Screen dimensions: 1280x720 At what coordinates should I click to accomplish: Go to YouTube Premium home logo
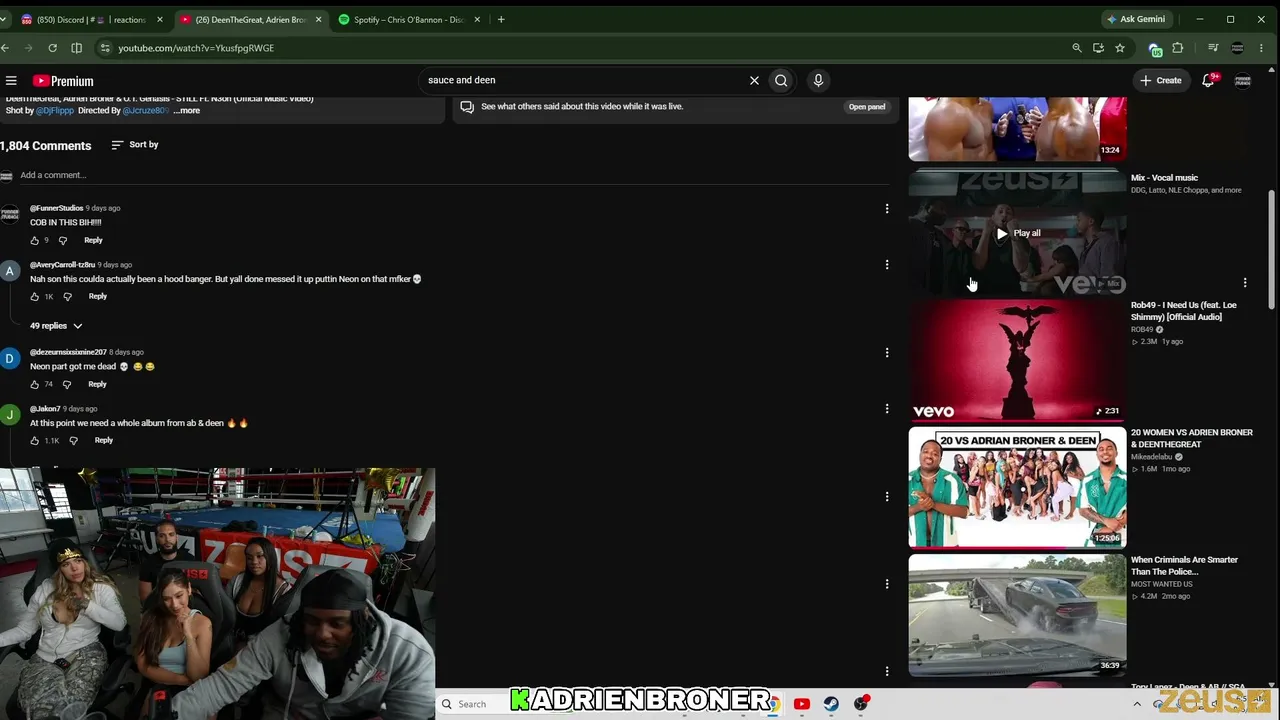pyautogui.click(x=63, y=81)
